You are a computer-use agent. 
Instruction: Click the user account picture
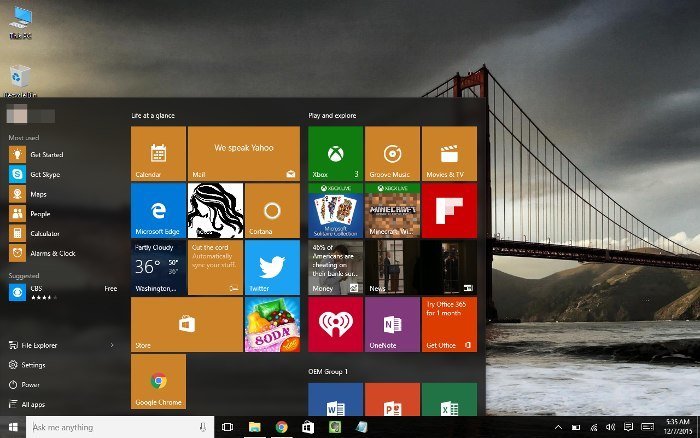(x=17, y=114)
